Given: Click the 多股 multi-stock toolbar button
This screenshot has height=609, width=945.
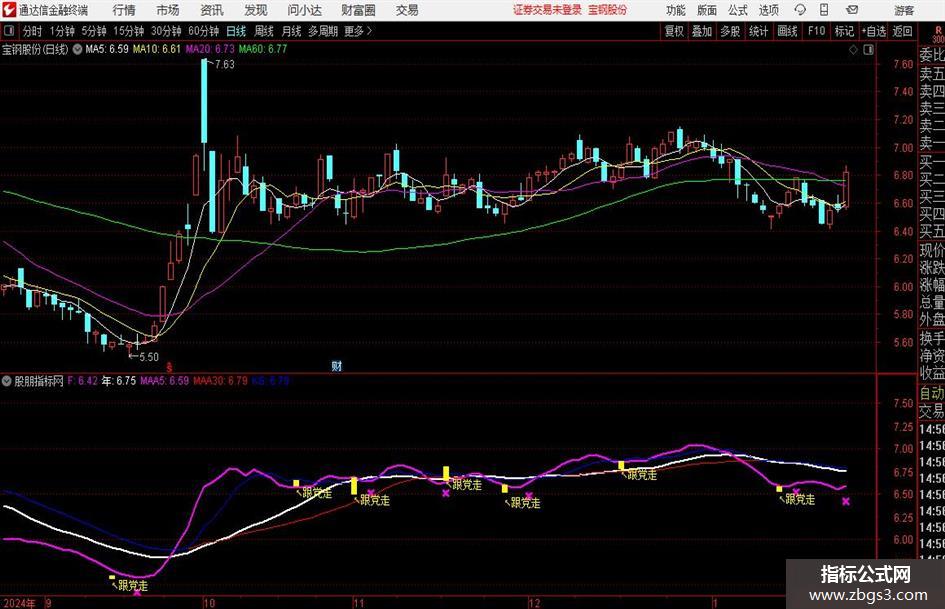Looking at the screenshot, I should point(730,31).
